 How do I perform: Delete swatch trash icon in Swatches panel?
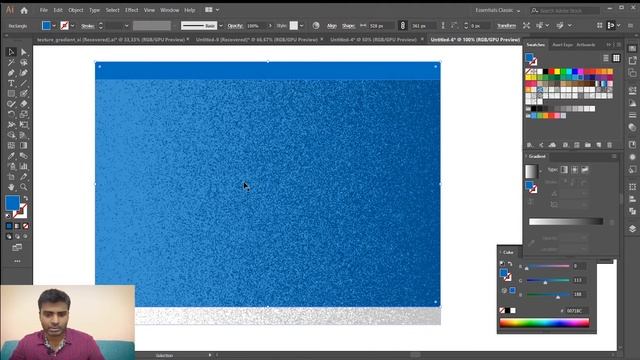click(609, 145)
